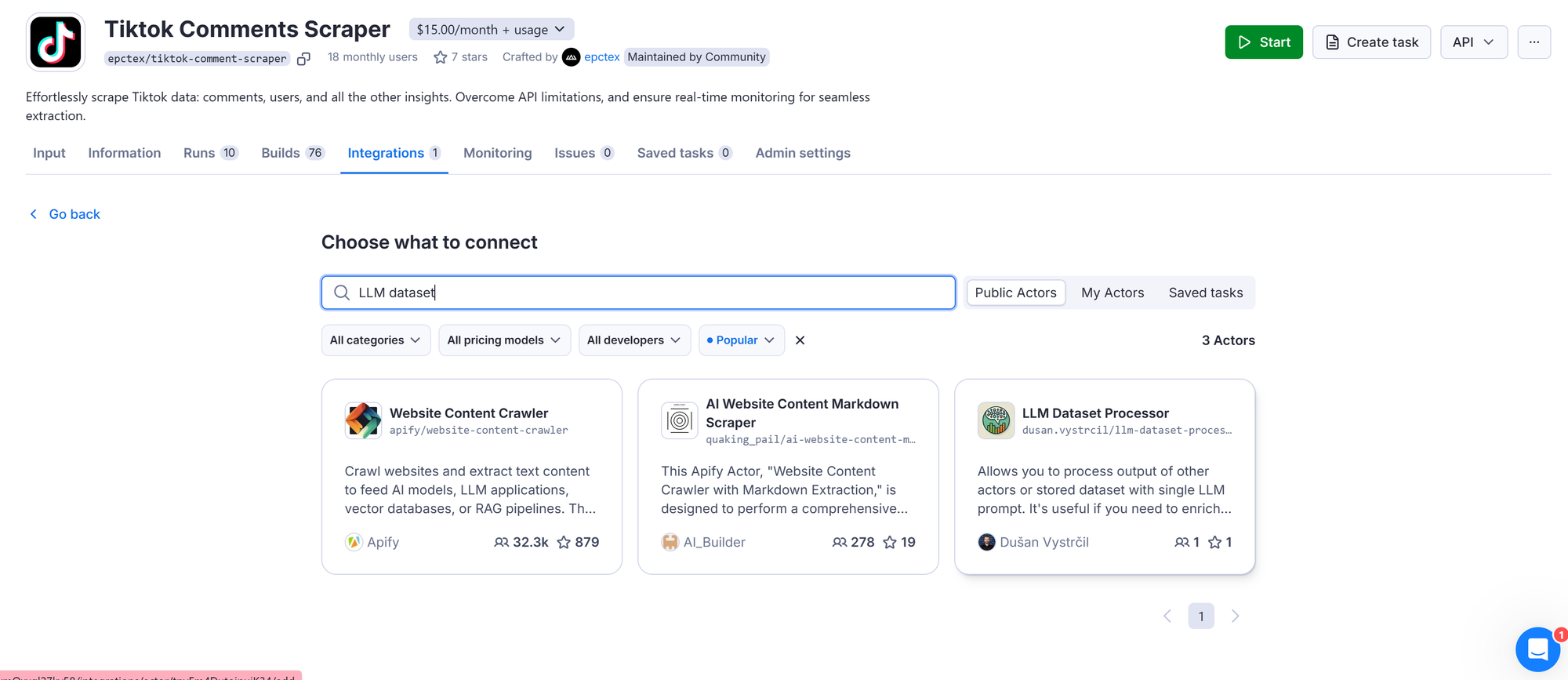Switch to the Runs tab
Screen dimensions: 1568x680
click(210, 153)
